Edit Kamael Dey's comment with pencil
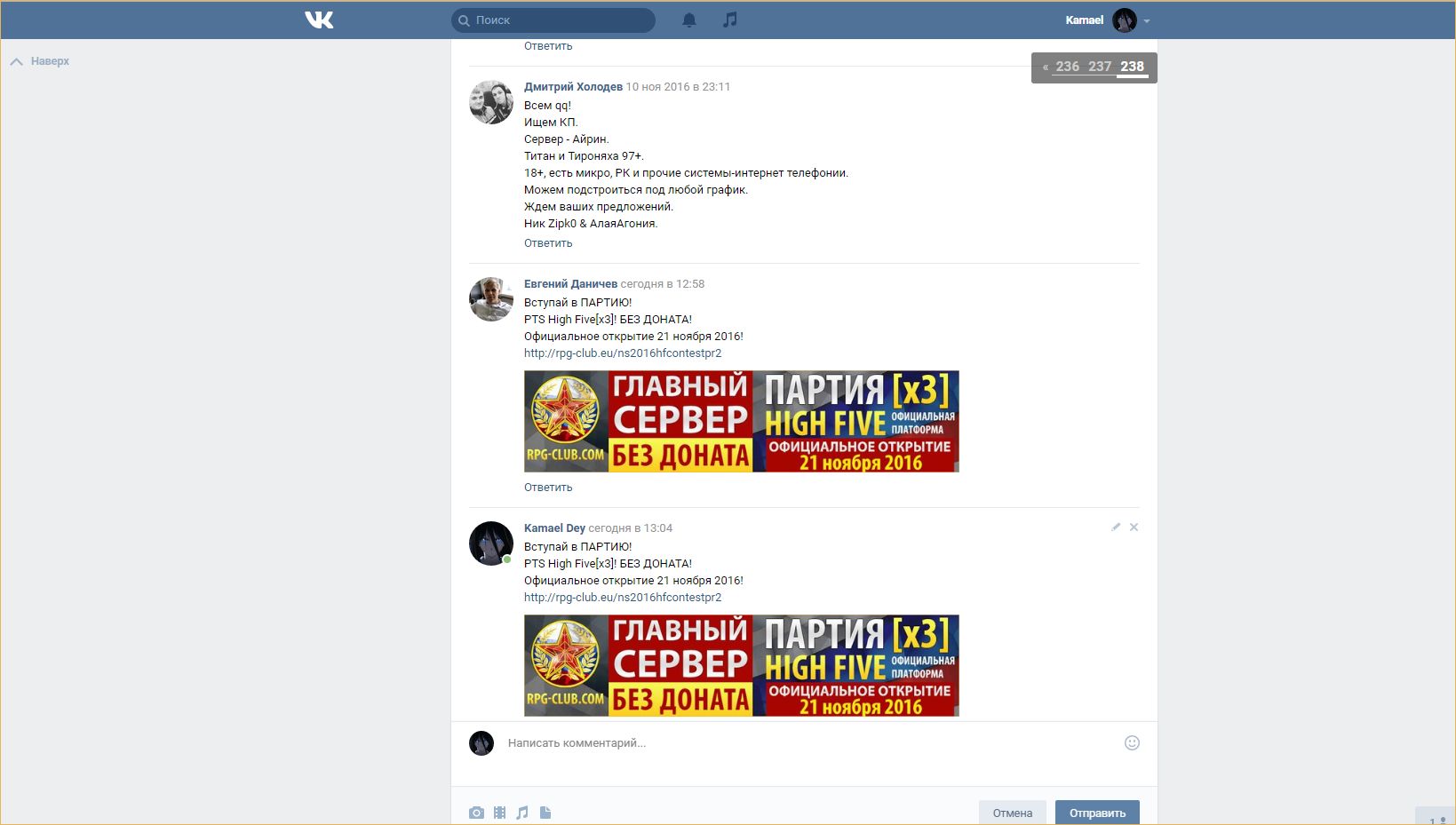The width and height of the screenshot is (1456, 825). coord(1116,528)
